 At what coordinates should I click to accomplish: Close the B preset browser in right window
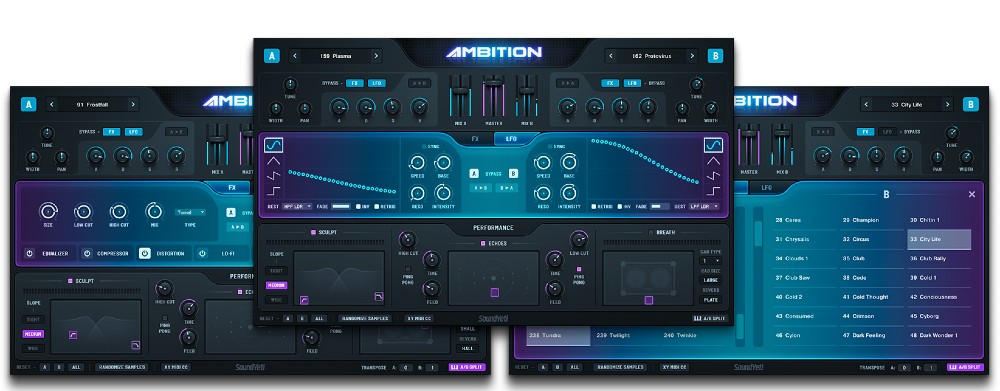tap(972, 195)
